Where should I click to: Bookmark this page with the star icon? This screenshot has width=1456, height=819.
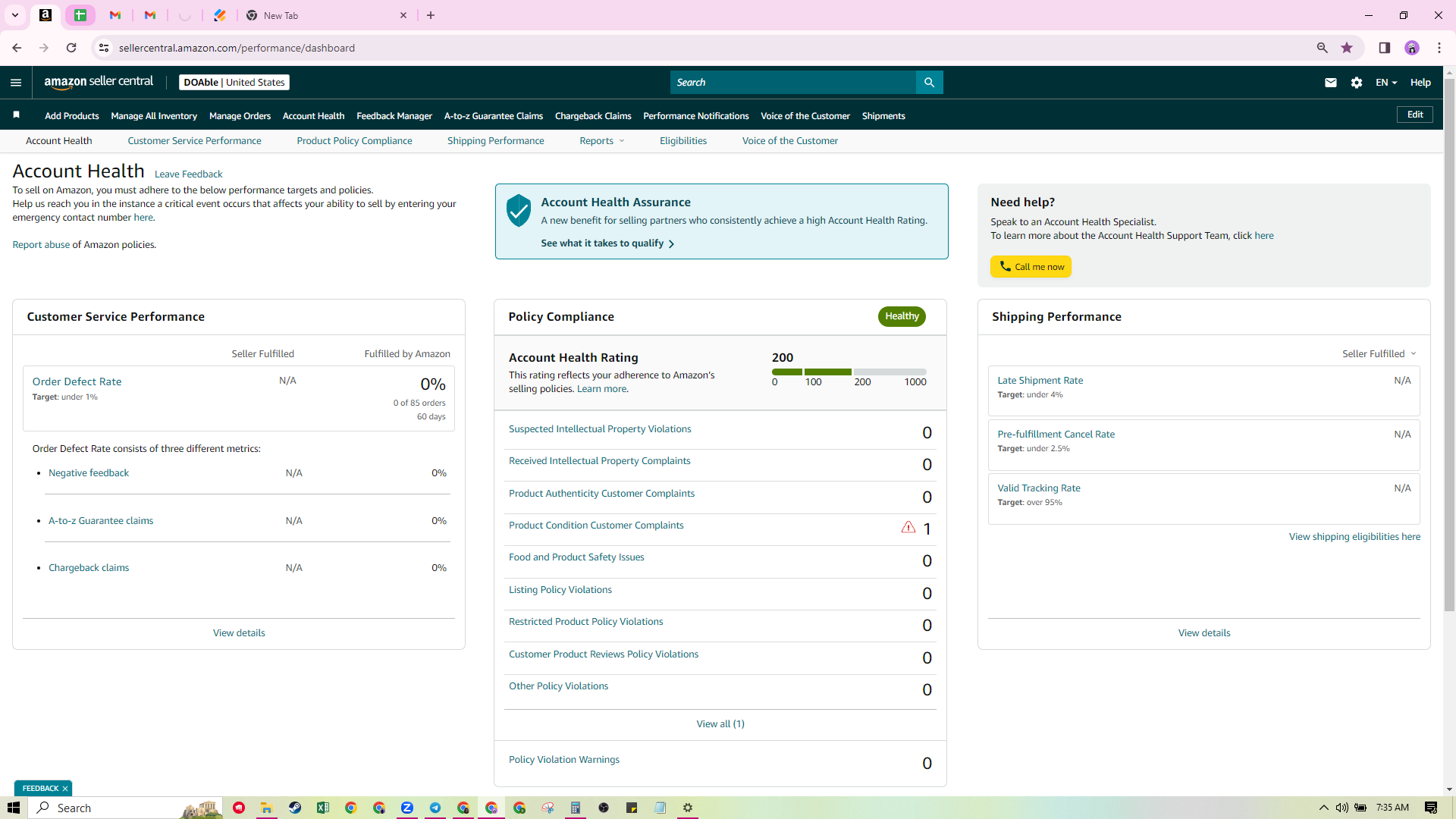1347,48
